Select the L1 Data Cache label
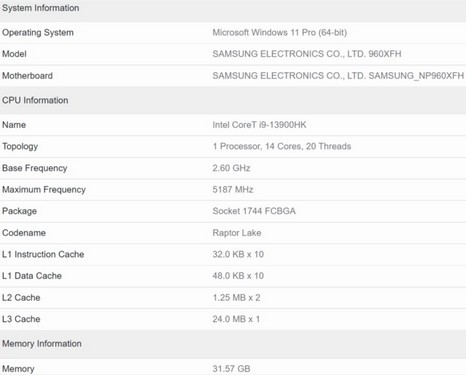 [x=32, y=276]
